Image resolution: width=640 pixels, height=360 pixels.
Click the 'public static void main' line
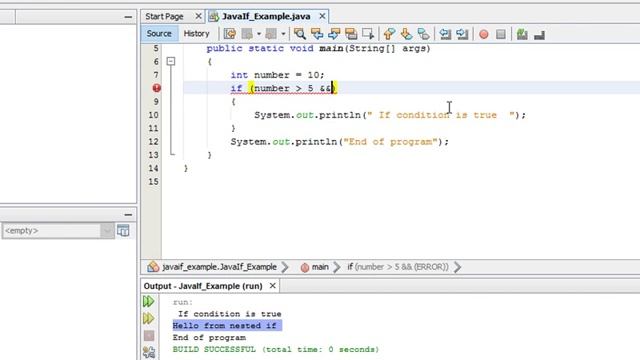tap(318, 49)
